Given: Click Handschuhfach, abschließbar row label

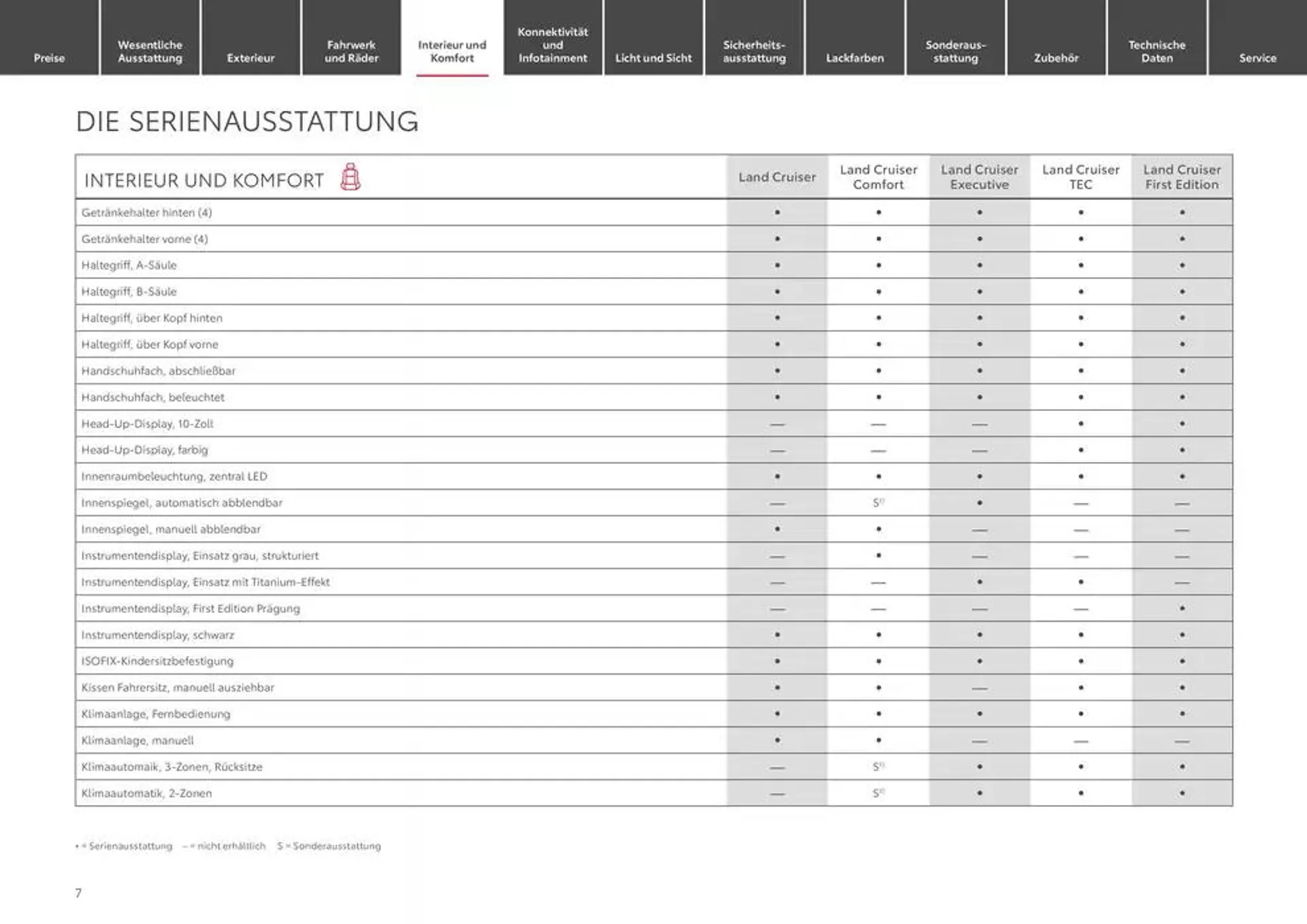Looking at the screenshot, I should (x=158, y=371).
